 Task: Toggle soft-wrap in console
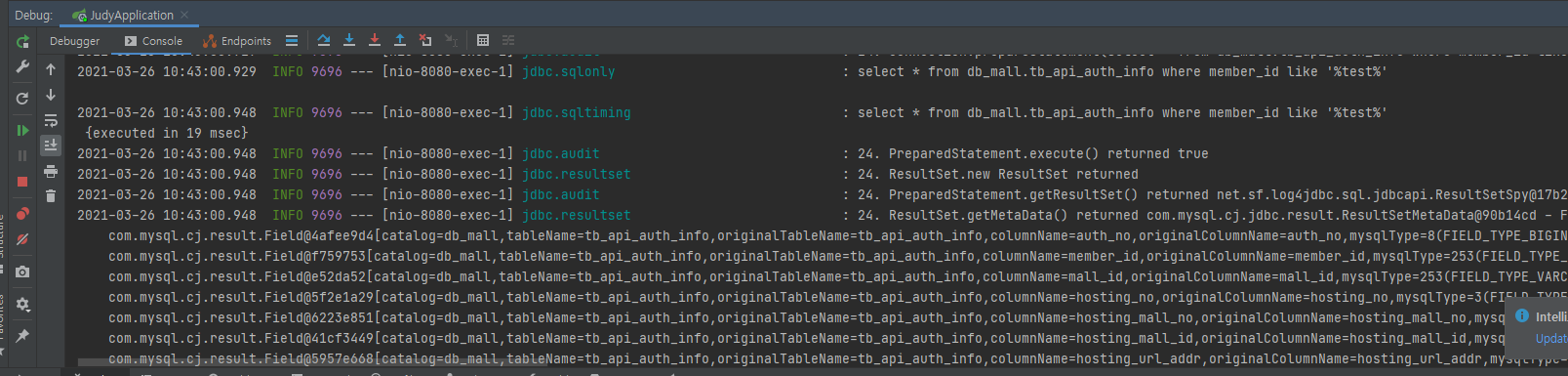[51, 120]
